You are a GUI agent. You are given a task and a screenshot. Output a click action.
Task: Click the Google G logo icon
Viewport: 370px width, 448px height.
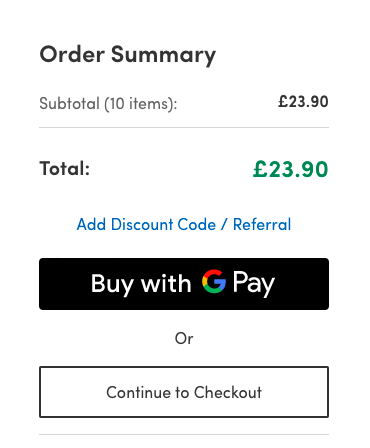coord(214,281)
